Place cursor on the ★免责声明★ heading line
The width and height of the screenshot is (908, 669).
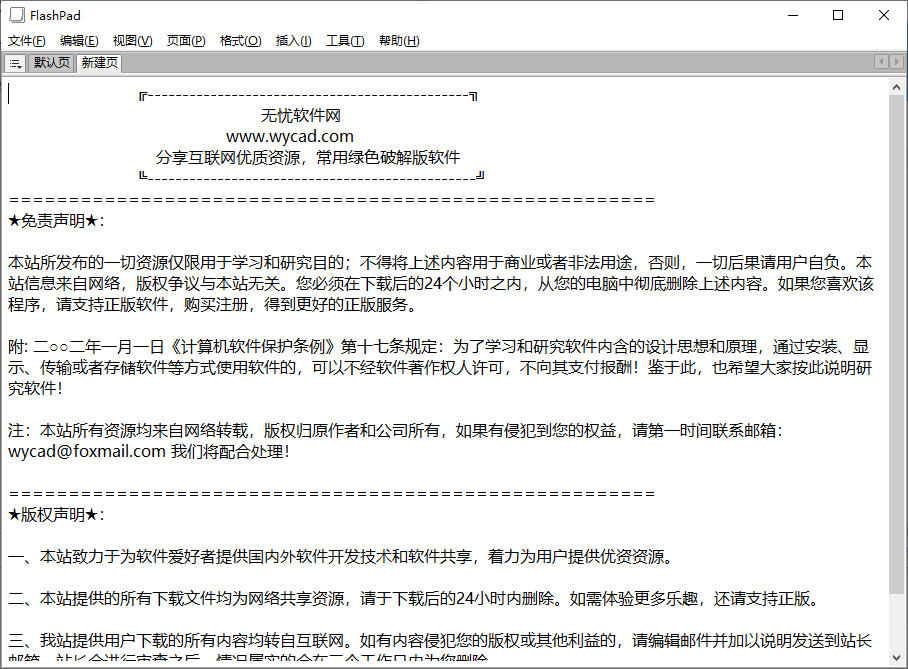pyautogui.click(x=56, y=220)
